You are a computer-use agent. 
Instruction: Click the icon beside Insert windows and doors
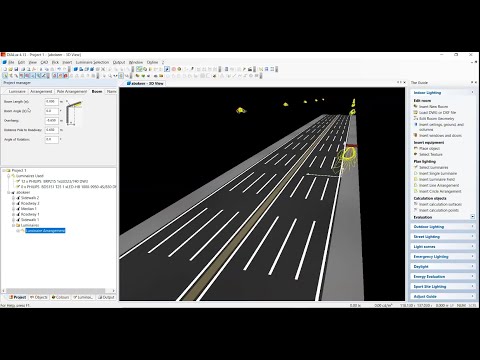point(416,135)
